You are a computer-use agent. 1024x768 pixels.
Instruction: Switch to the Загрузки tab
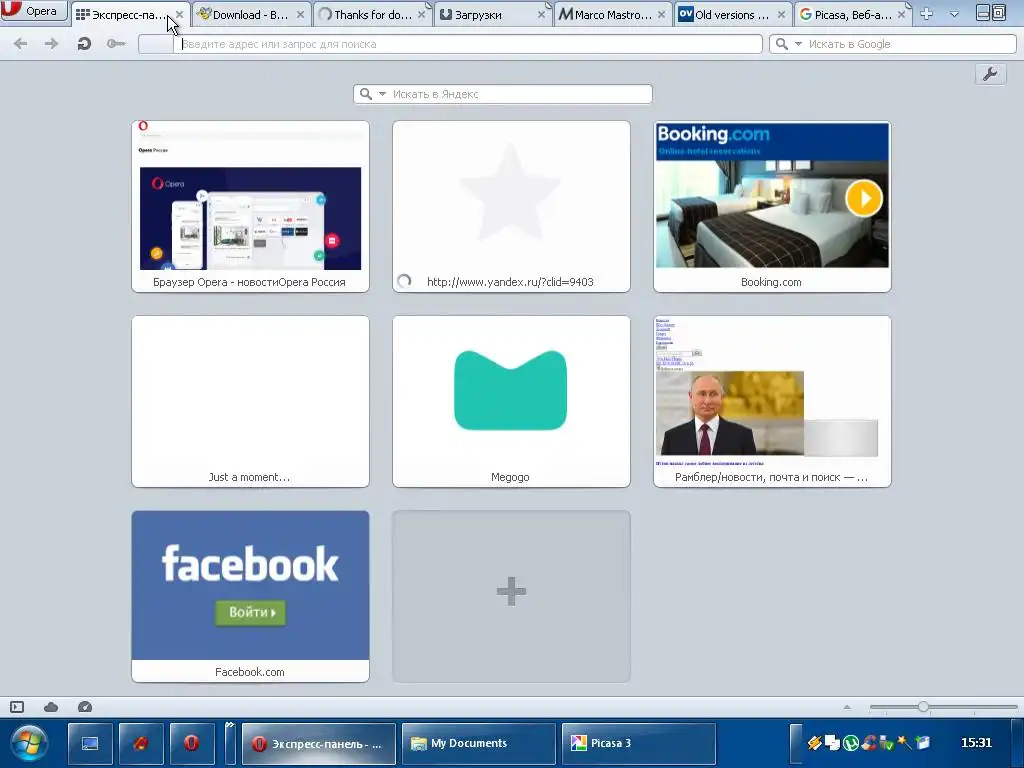492,14
